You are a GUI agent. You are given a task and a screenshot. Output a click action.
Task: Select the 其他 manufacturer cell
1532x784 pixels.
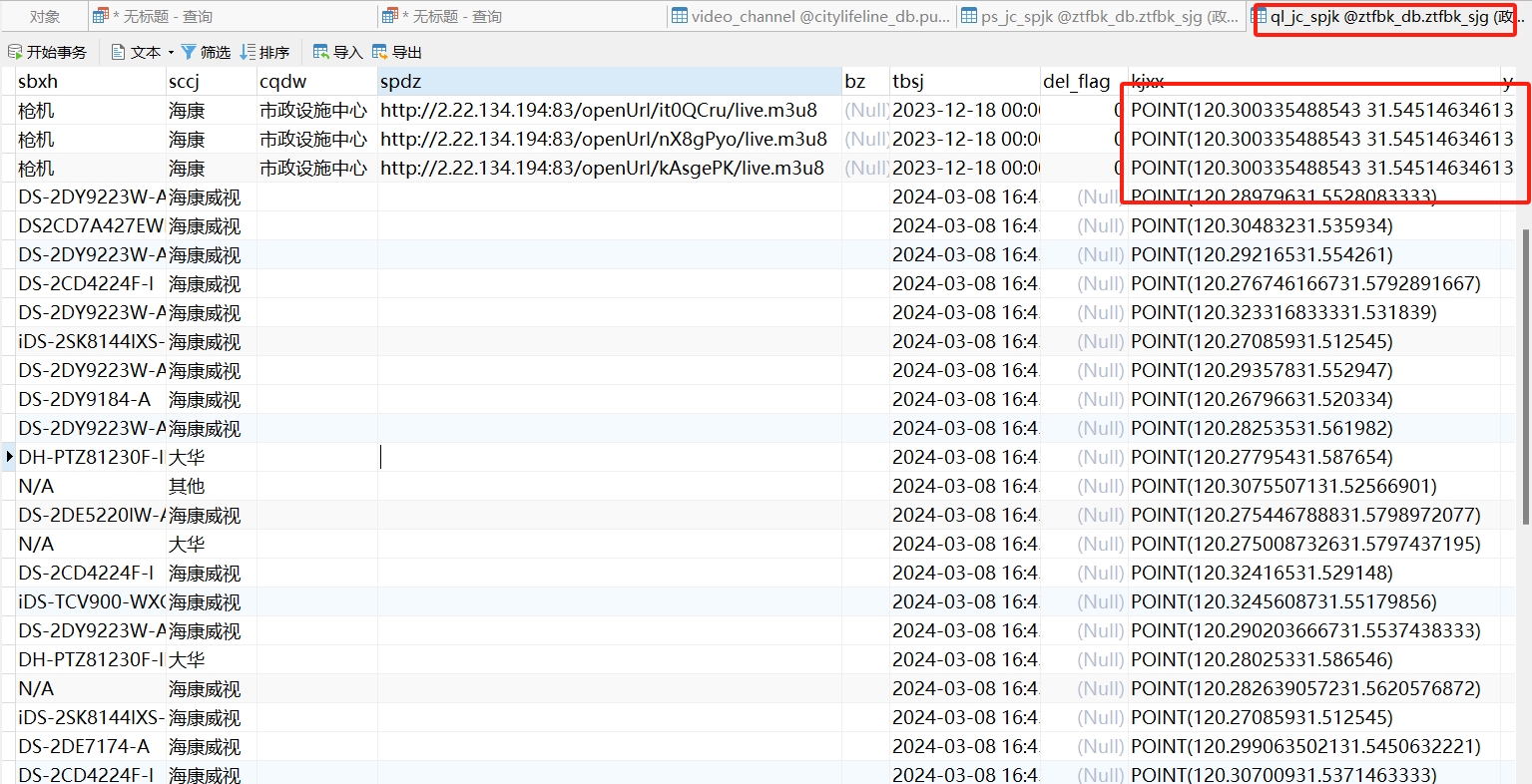212,486
